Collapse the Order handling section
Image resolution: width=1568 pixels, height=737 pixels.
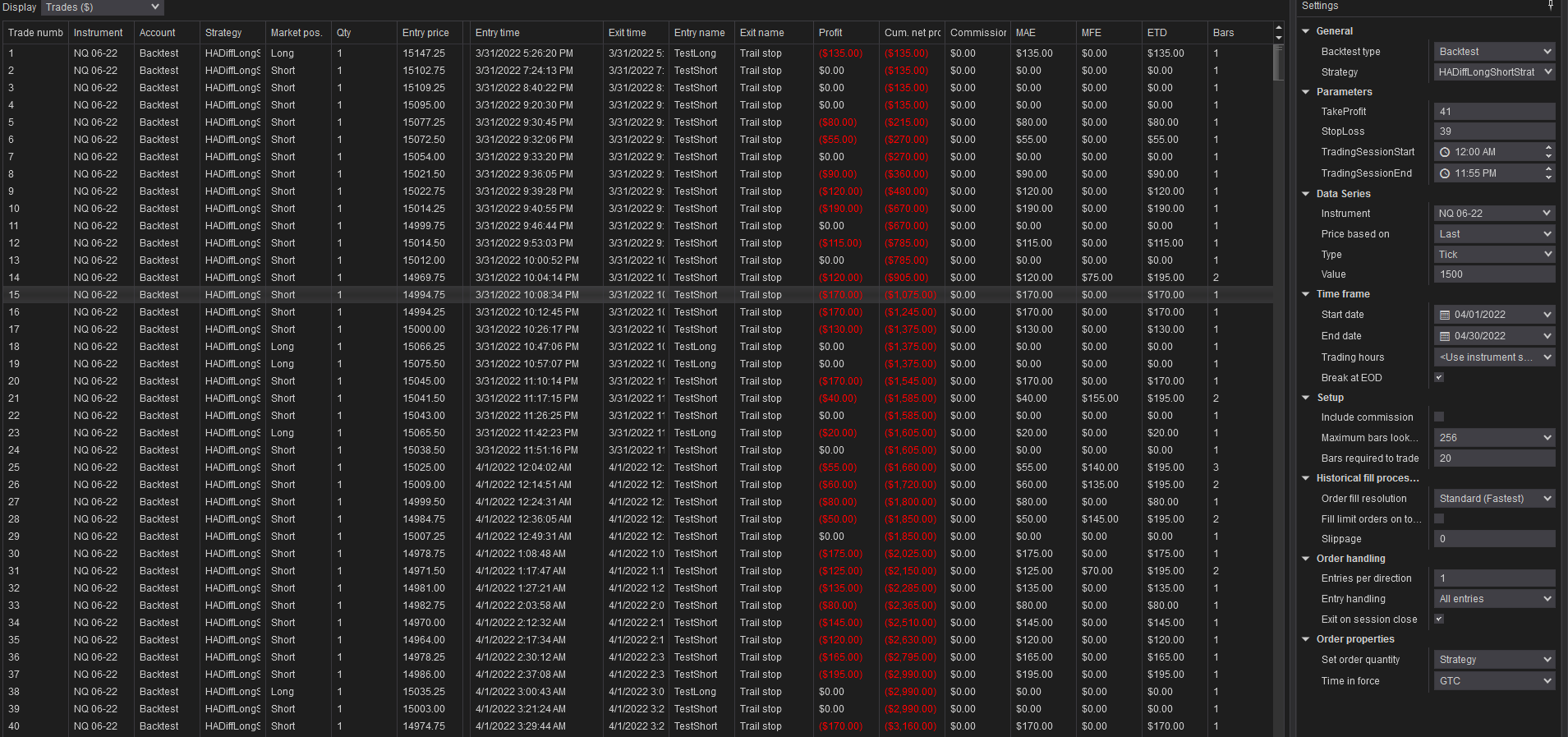pos(1306,559)
